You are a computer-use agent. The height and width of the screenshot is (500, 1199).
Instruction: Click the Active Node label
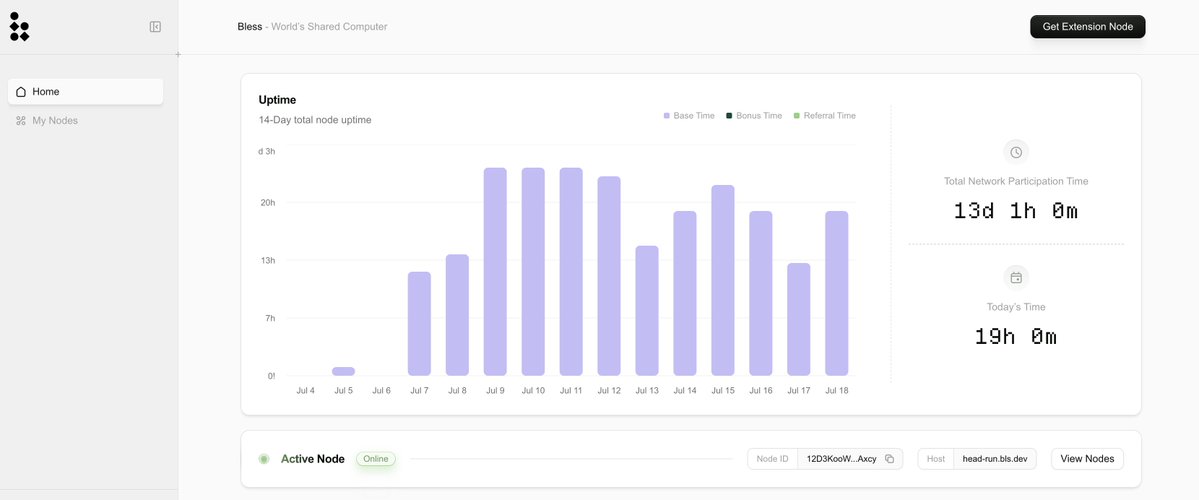313,459
